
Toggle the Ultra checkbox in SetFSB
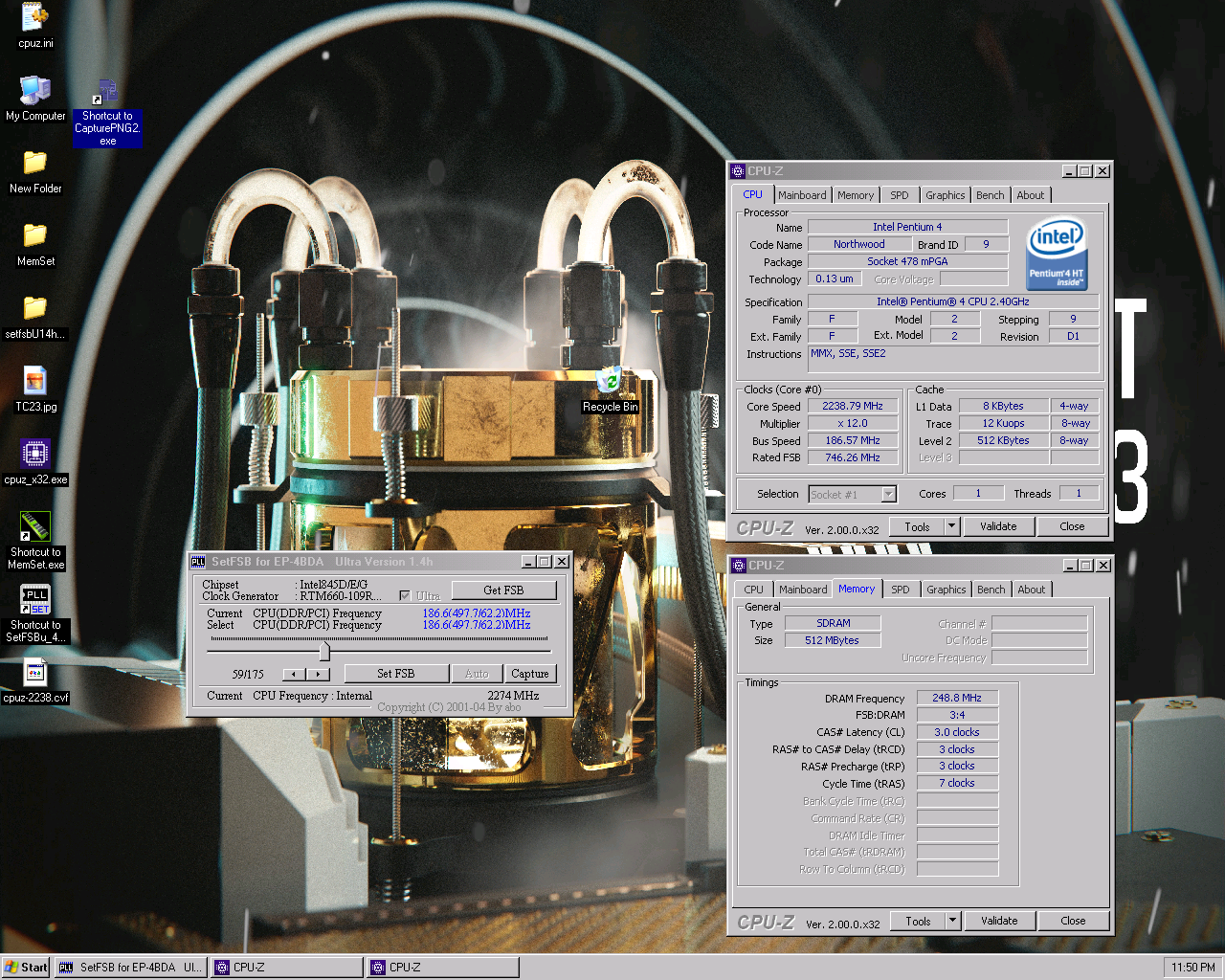point(405,595)
